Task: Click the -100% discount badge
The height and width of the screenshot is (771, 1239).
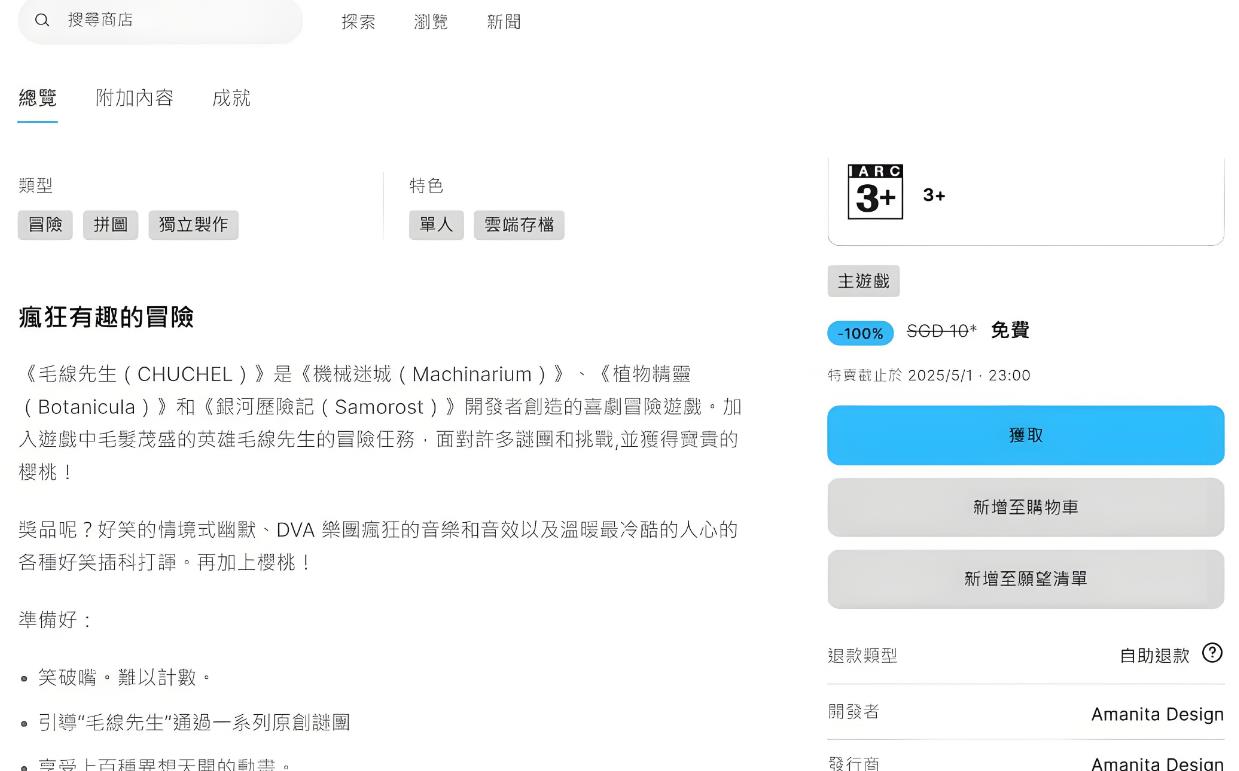Action: click(x=860, y=333)
